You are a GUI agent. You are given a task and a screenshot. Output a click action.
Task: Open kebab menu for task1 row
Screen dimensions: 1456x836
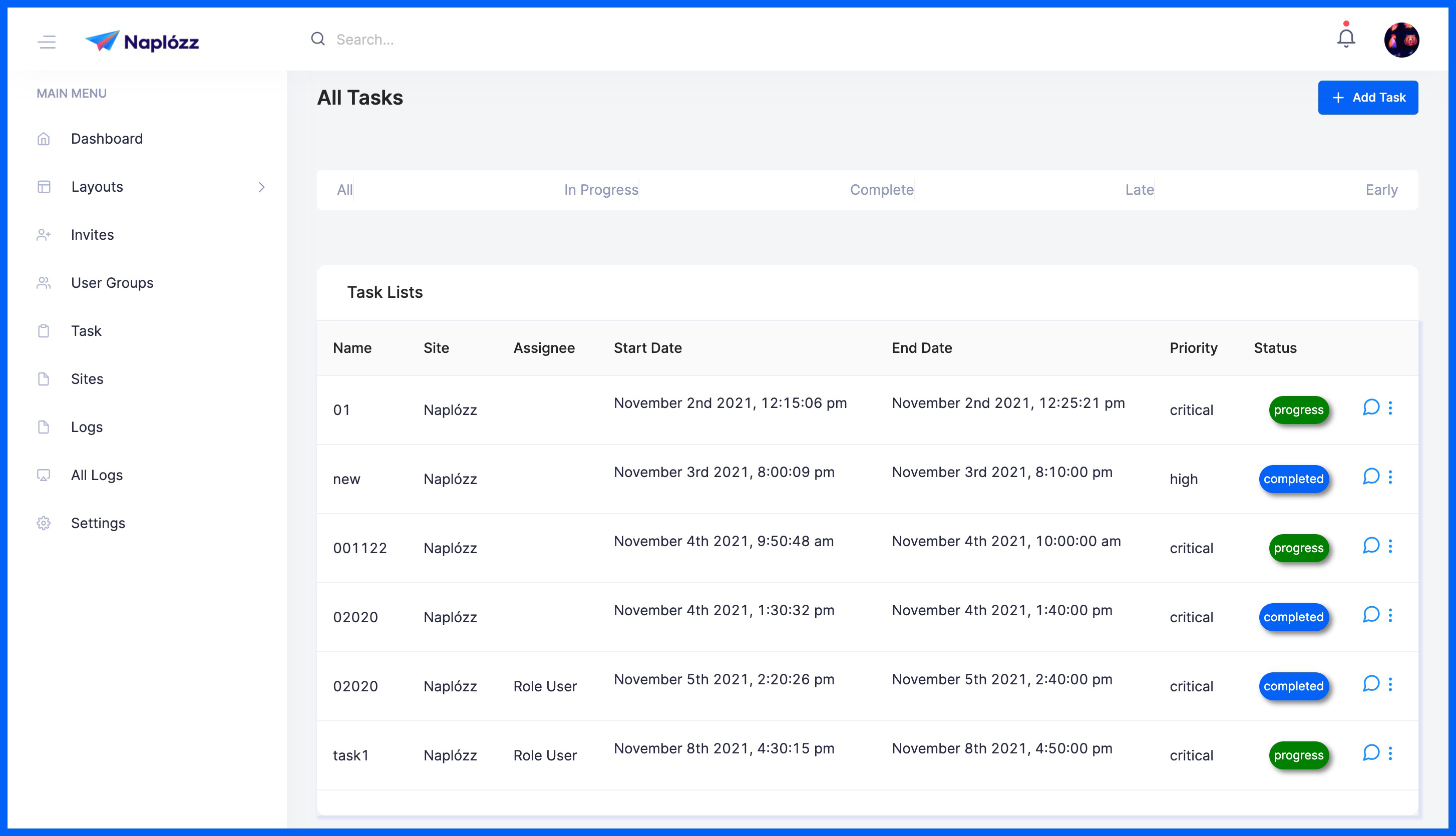pyautogui.click(x=1390, y=753)
